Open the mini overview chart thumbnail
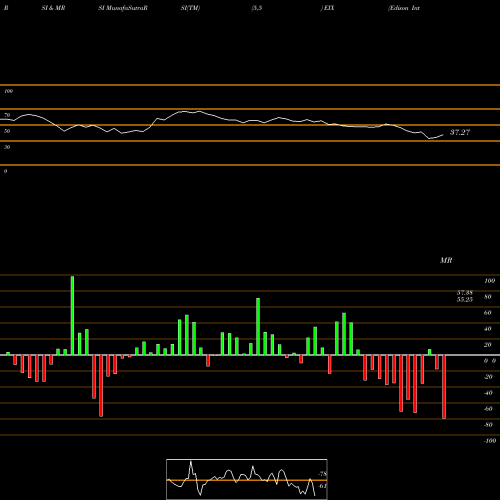 (247, 479)
